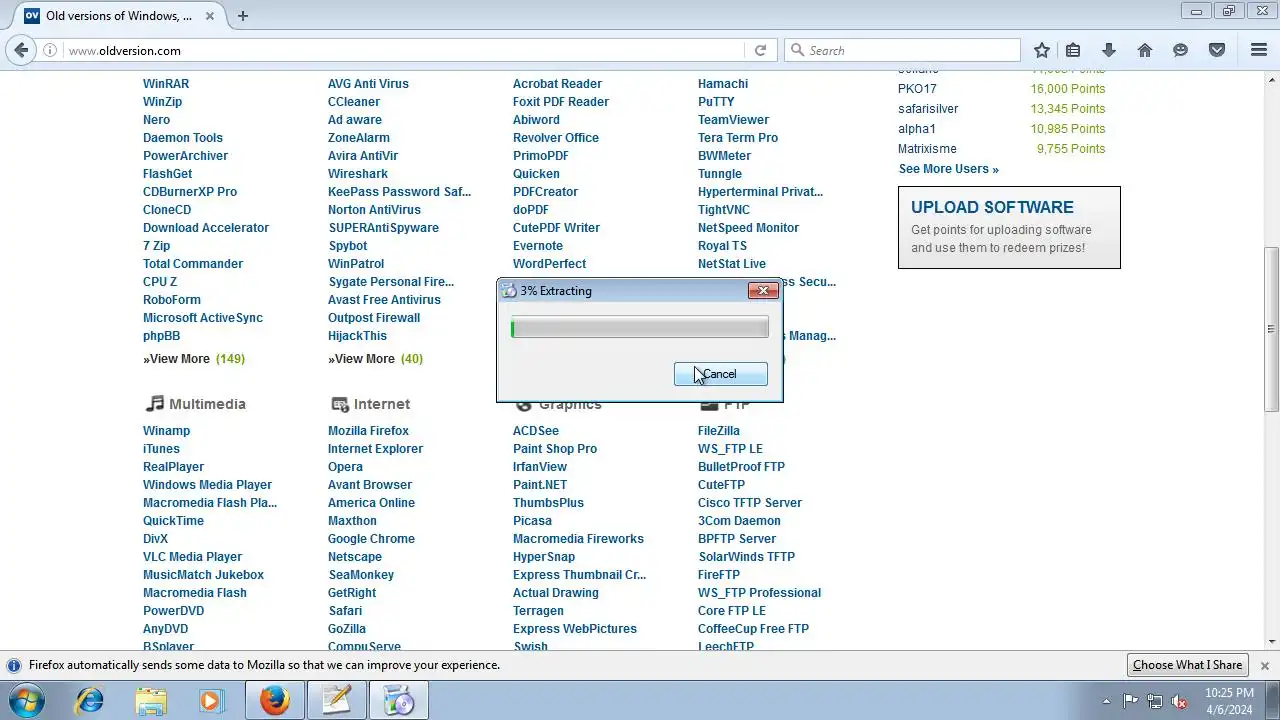Open the Picasa link
The height and width of the screenshot is (720, 1280).
click(532, 521)
